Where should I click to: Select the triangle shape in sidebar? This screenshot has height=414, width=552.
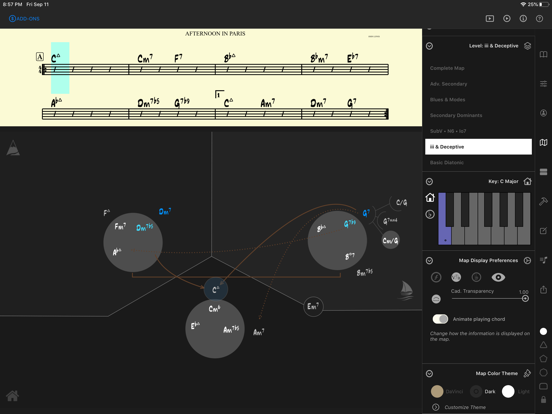[544, 345]
